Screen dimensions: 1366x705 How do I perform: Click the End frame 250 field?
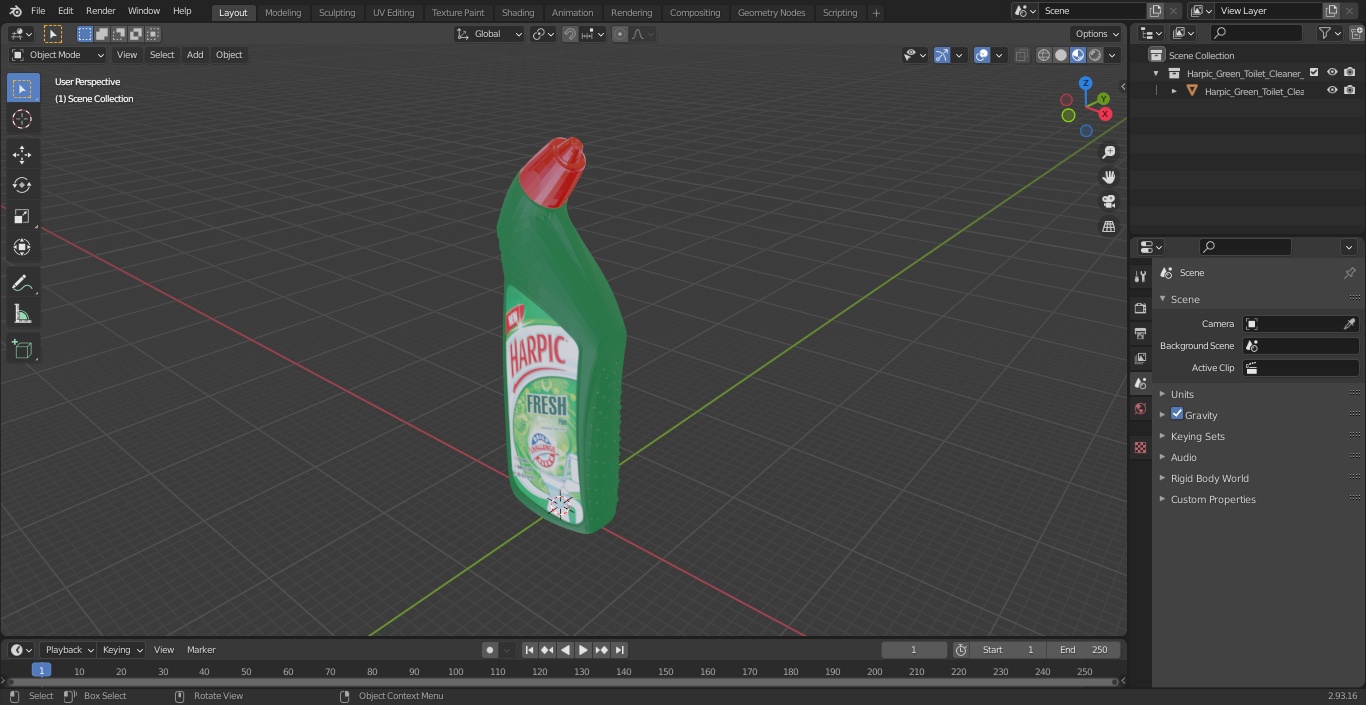[1083, 650]
